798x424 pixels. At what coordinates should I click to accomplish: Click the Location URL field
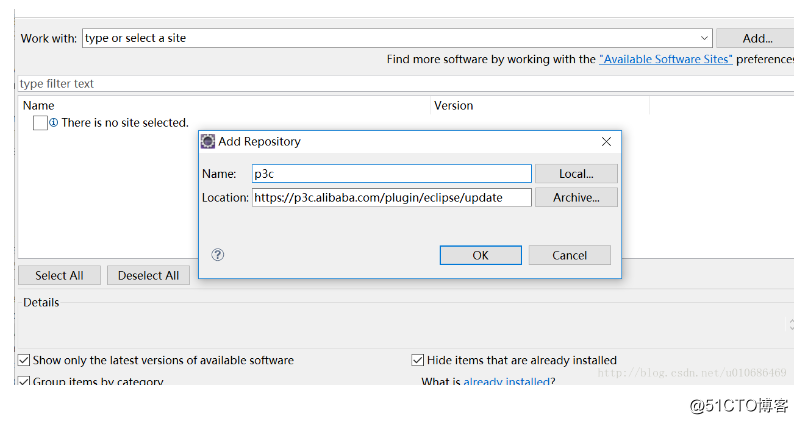(x=391, y=197)
